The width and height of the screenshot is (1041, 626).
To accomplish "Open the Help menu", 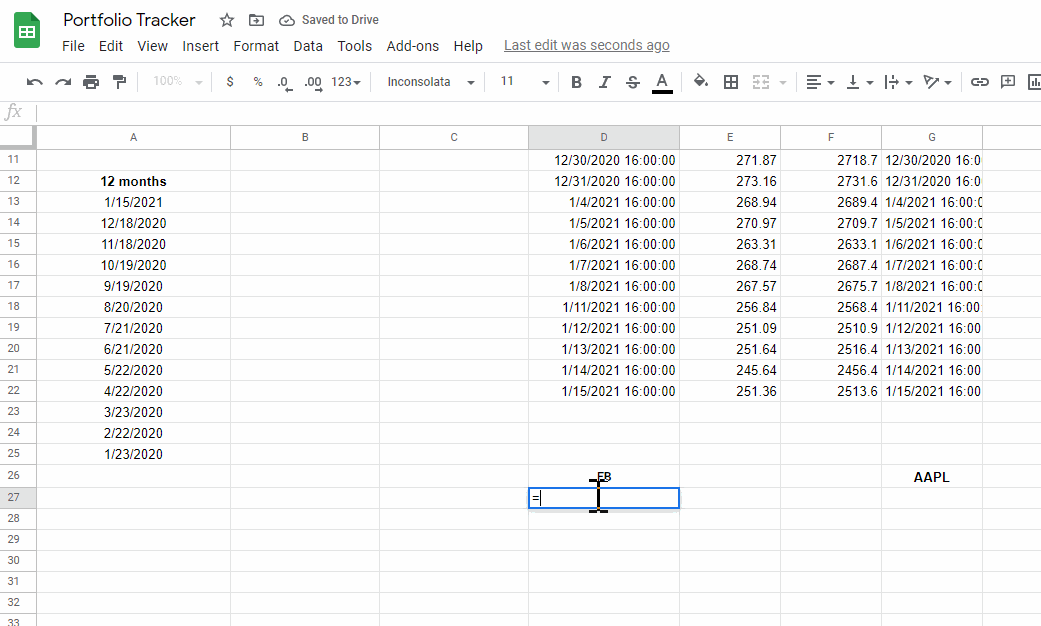I will 468,46.
